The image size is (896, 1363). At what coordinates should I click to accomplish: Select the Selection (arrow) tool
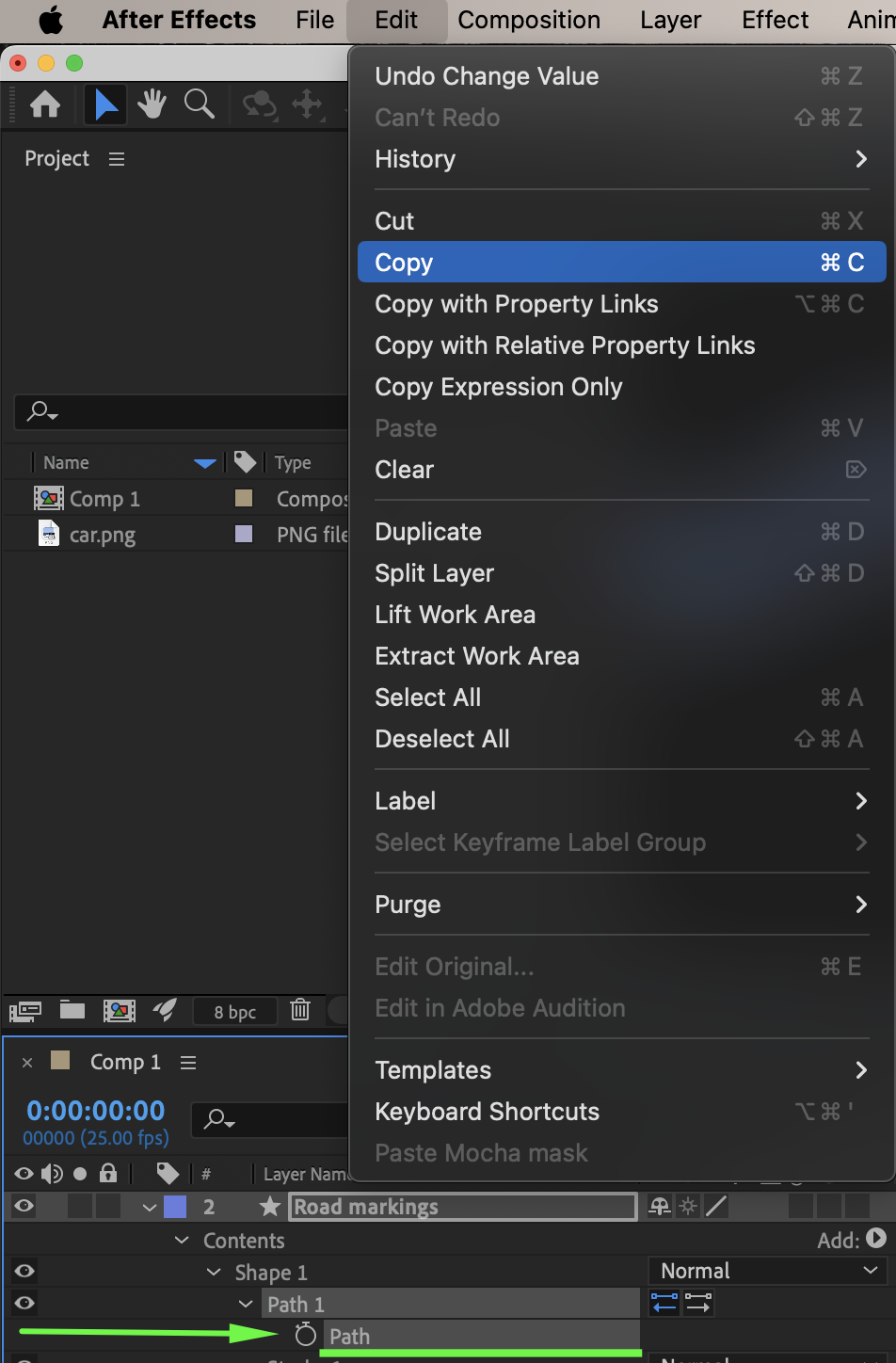pyautogui.click(x=105, y=104)
